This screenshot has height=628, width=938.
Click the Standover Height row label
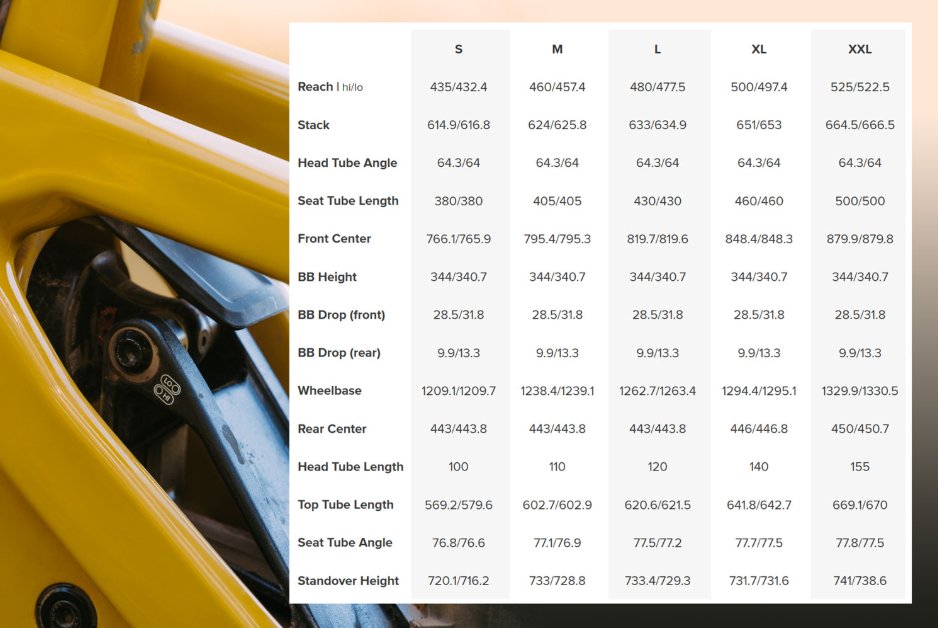[x=348, y=581]
